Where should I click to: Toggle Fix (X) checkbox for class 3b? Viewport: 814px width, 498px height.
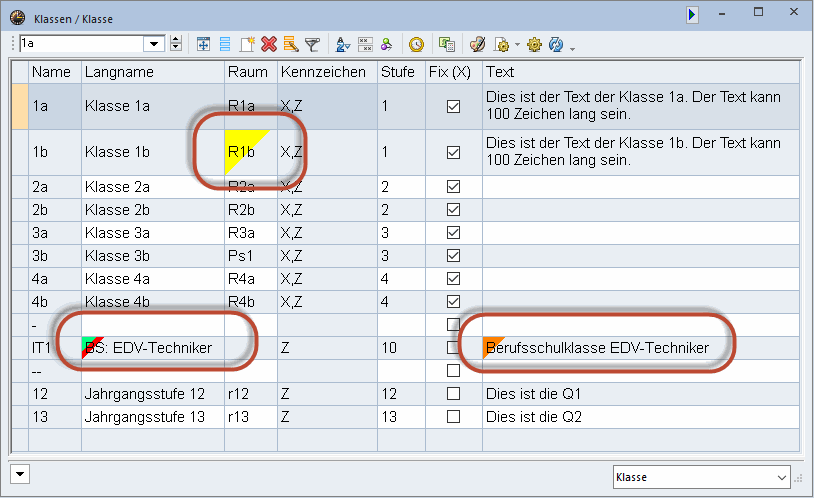[x=453, y=255]
